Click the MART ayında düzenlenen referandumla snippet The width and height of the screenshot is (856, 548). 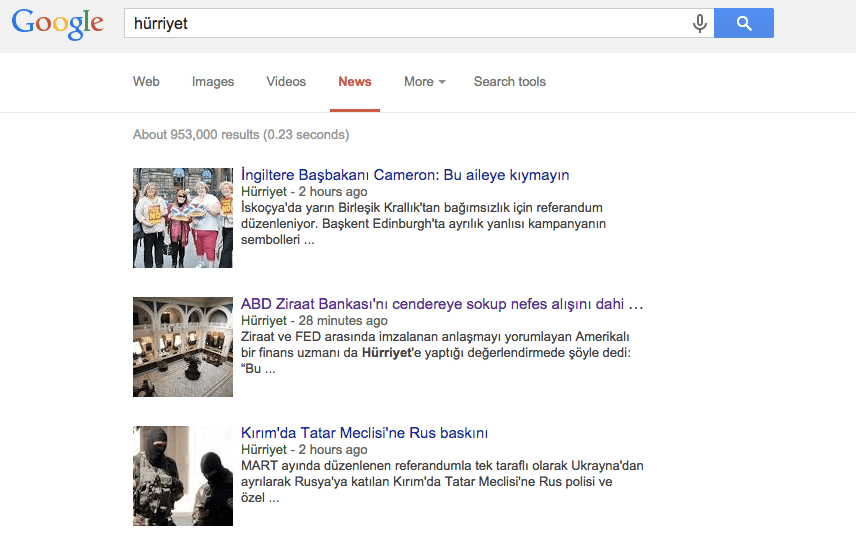[442, 481]
